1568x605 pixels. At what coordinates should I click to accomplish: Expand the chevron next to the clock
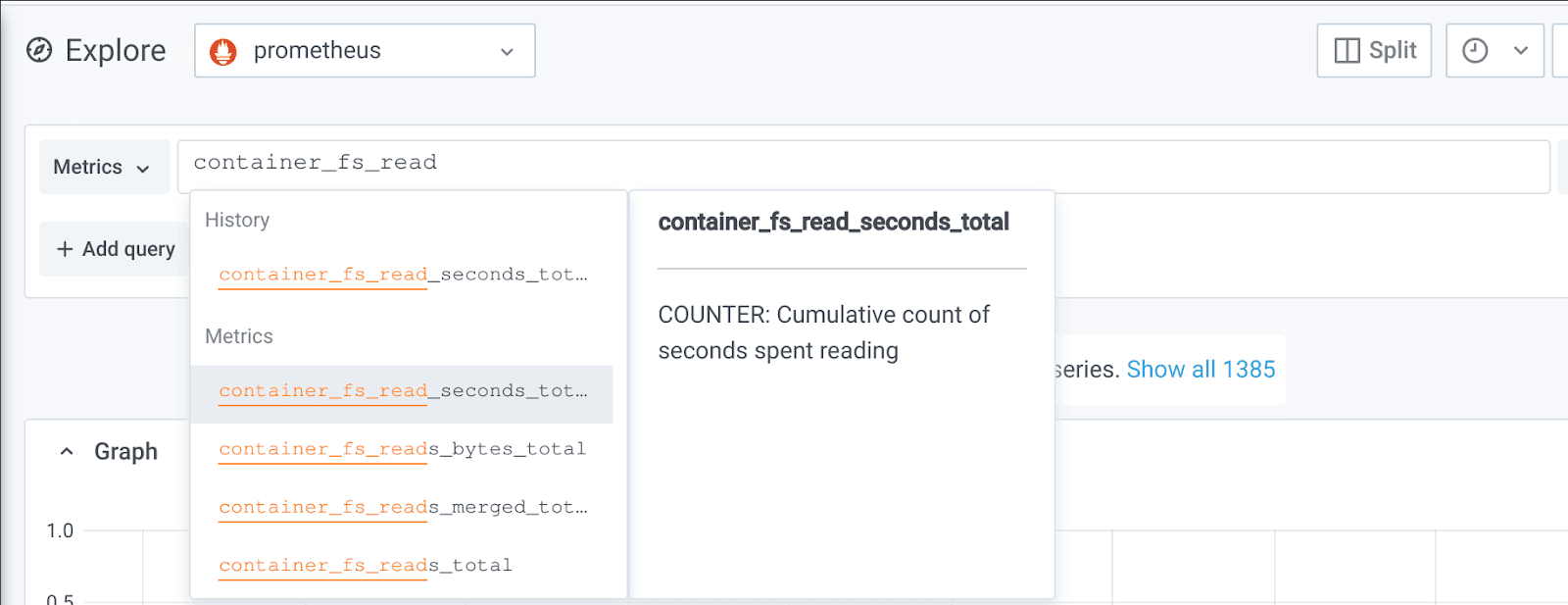tap(1521, 51)
